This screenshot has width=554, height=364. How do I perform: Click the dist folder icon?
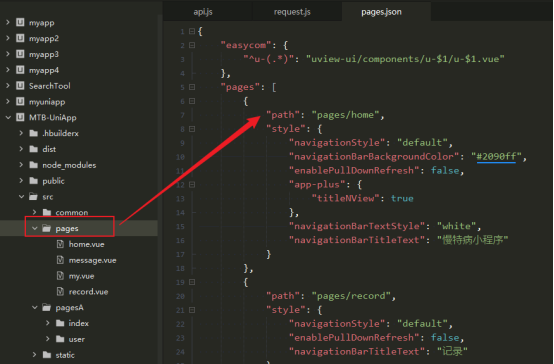pos(34,149)
